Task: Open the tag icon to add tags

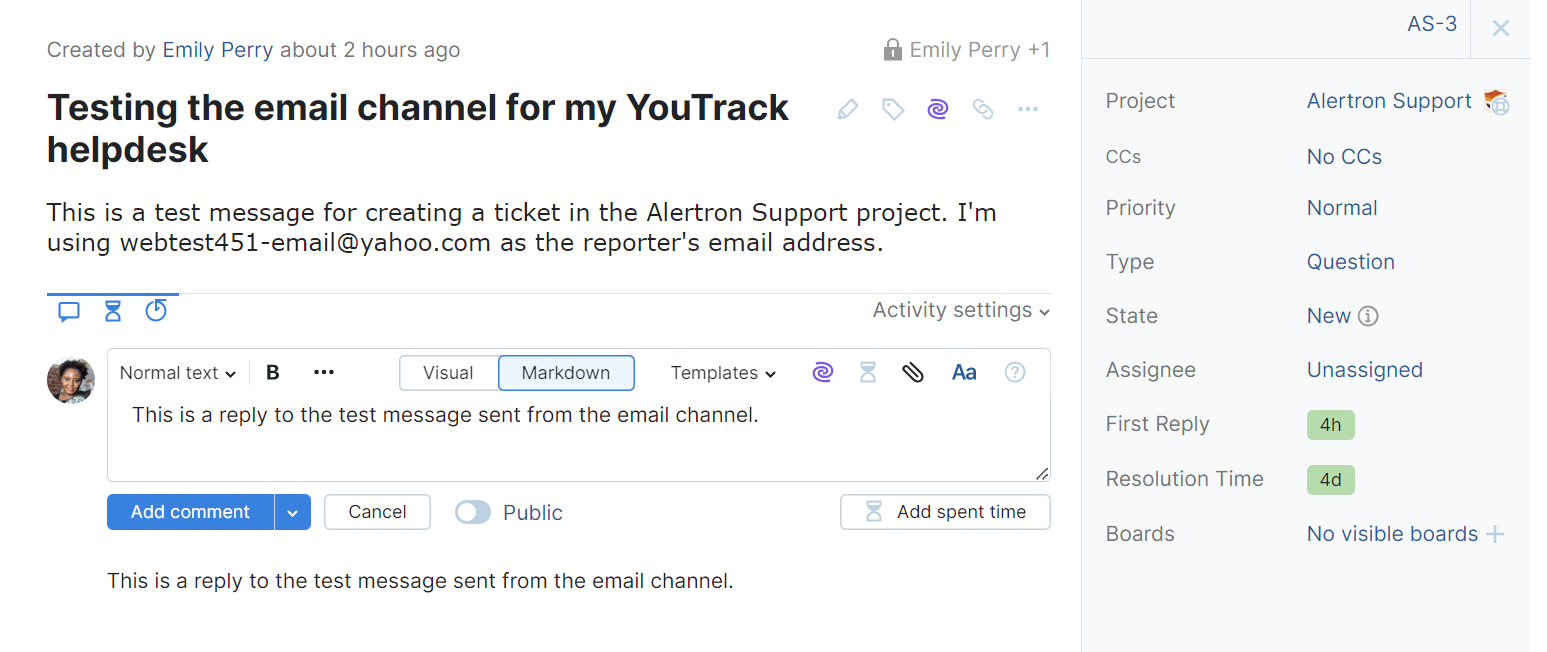Action: [893, 109]
